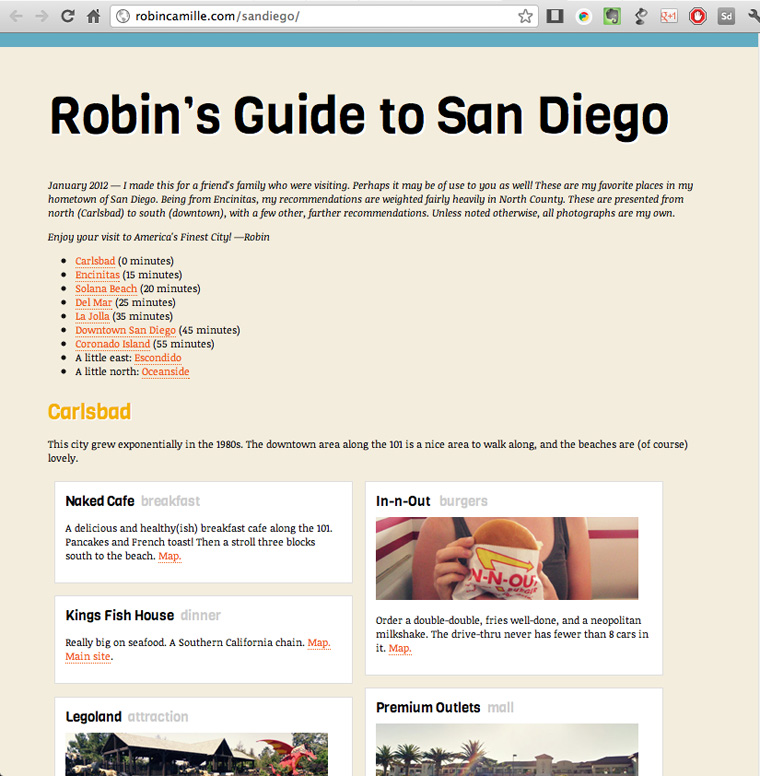Click the gray 'mall' tag text
The height and width of the screenshot is (776, 760).
[x=501, y=708]
